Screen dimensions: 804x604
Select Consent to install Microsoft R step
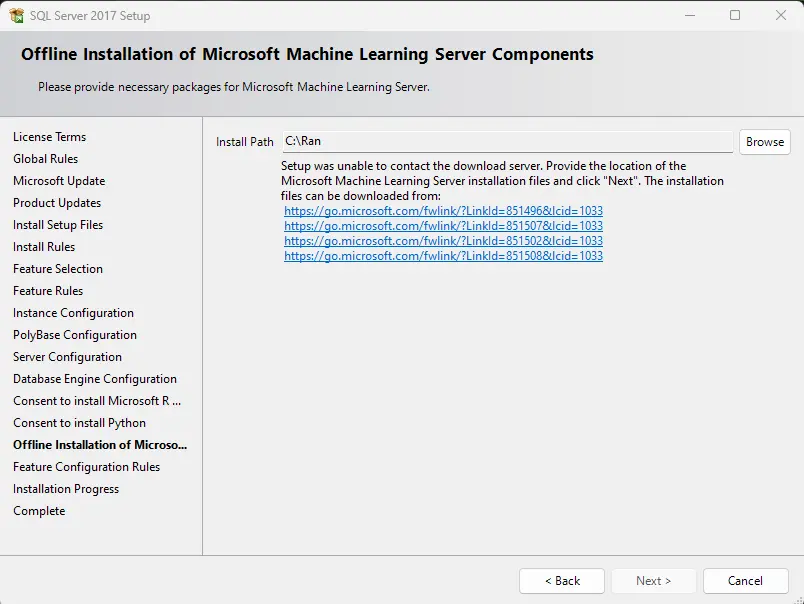click(97, 401)
